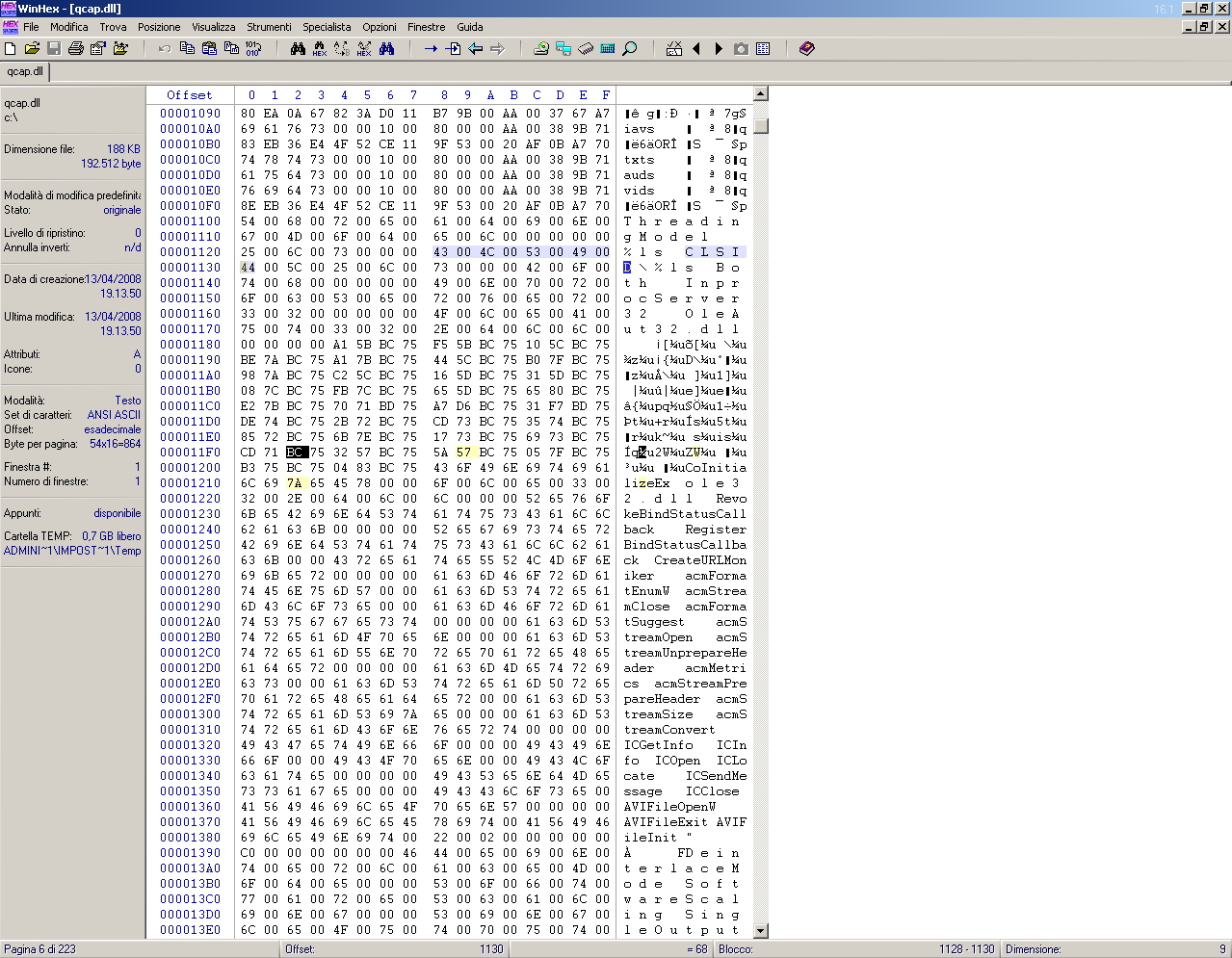Click the replace hex values icon
This screenshot has height=958, width=1232.
coord(364,48)
